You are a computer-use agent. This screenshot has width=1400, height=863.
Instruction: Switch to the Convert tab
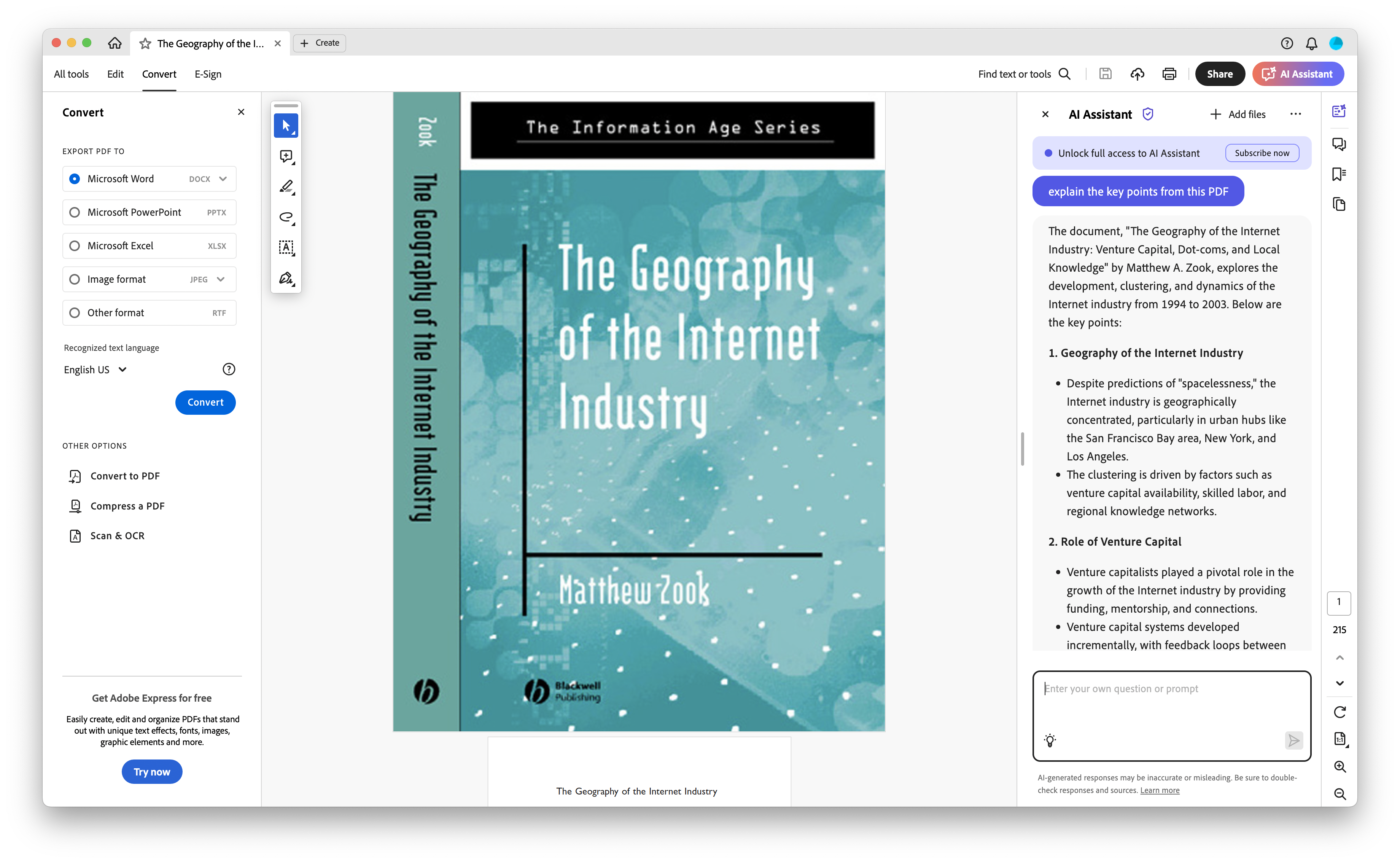click(x=159, y=74)
